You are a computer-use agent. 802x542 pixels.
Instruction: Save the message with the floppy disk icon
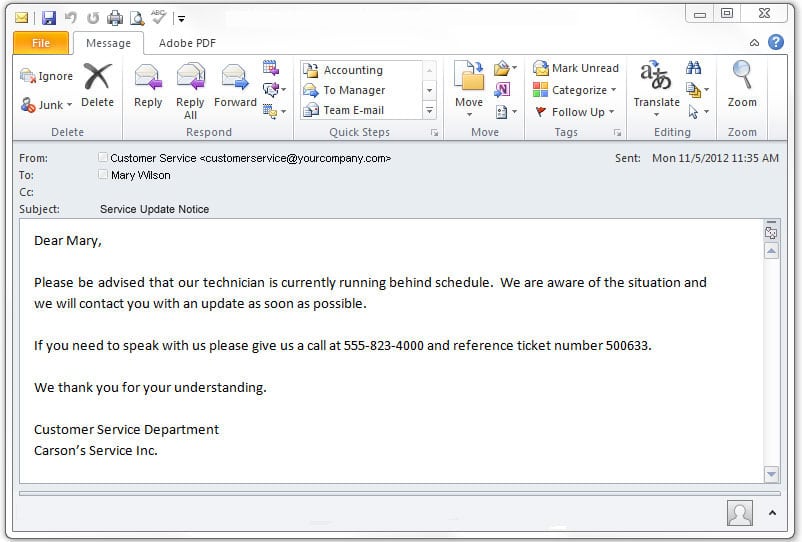tap(49, 18)
